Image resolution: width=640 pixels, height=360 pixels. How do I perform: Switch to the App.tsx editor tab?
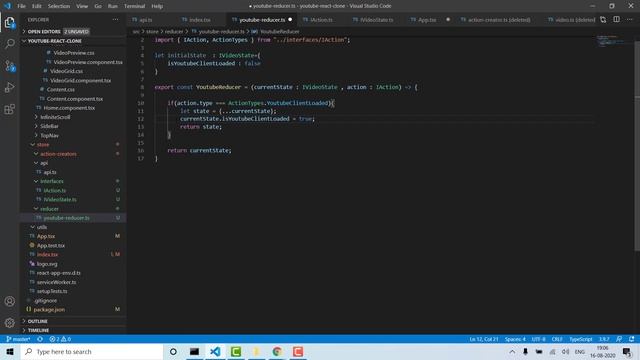tap(427, 20)
